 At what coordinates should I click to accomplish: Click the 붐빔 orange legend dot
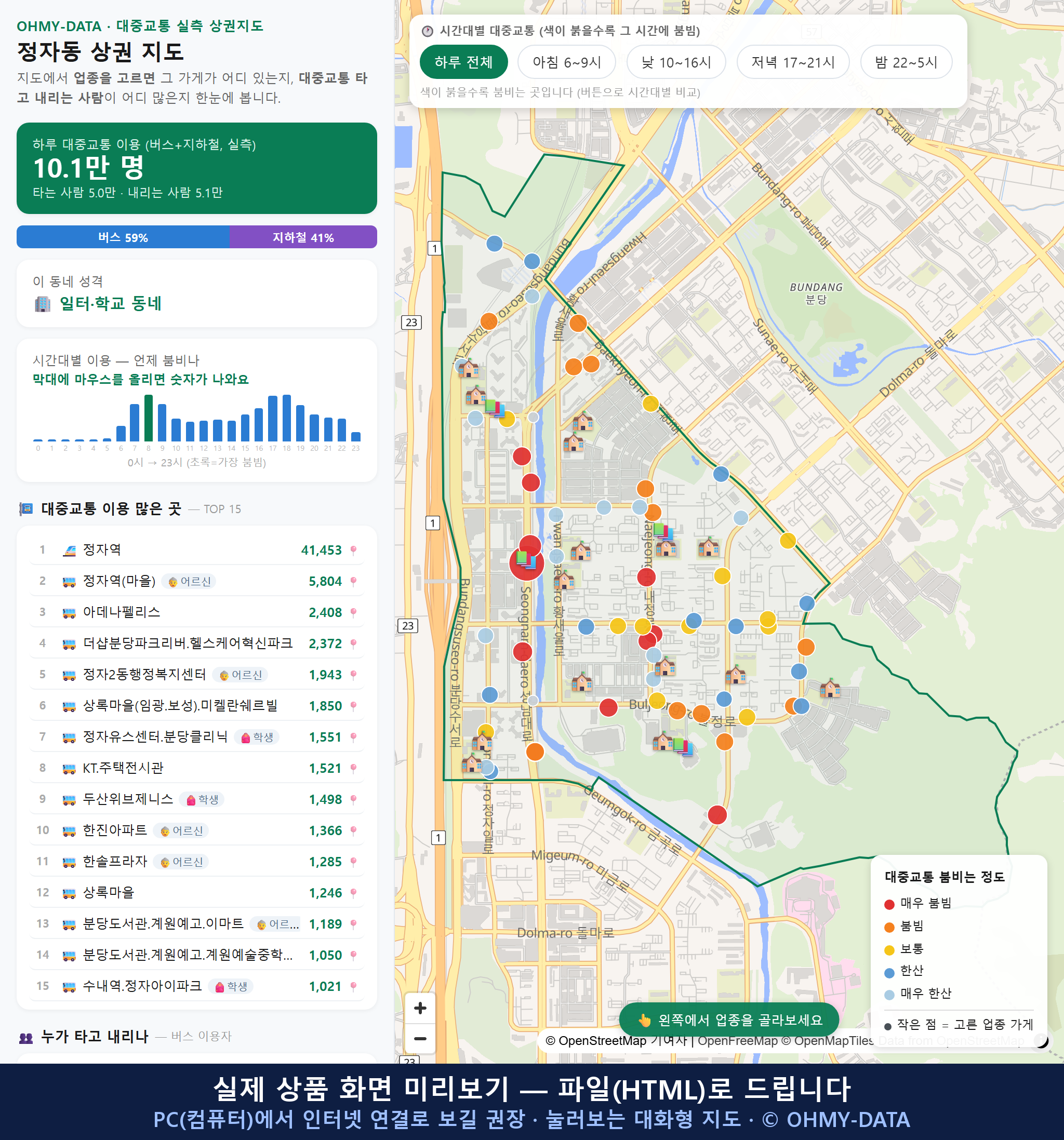[x=889, y=927]
